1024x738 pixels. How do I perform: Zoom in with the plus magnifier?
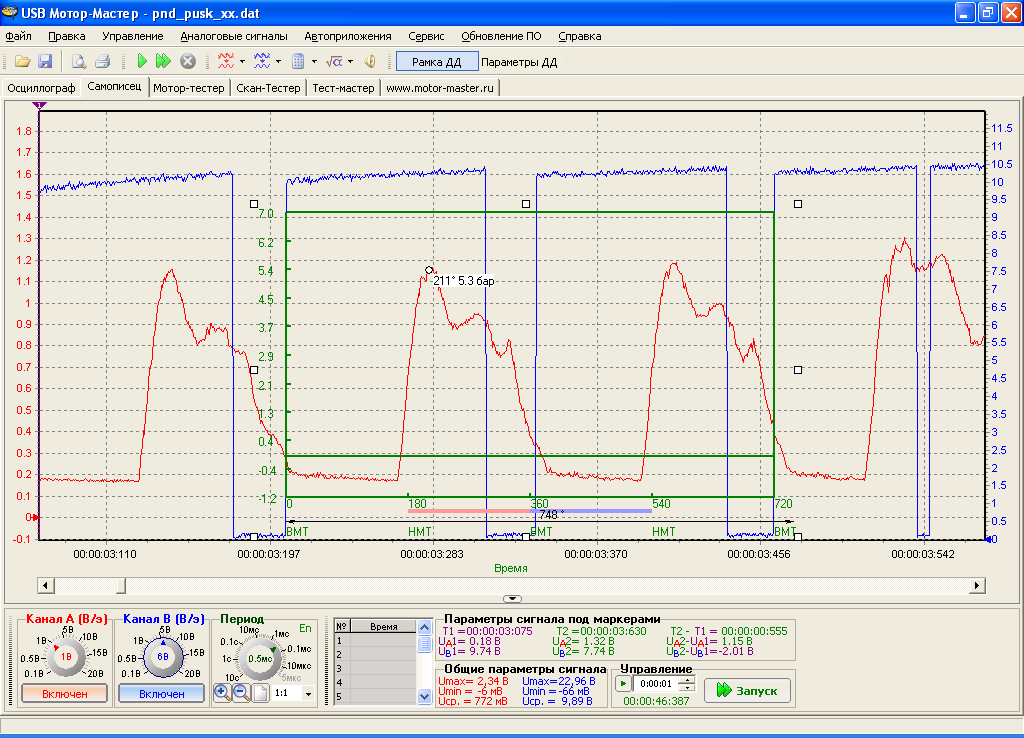tap(222, 693)
